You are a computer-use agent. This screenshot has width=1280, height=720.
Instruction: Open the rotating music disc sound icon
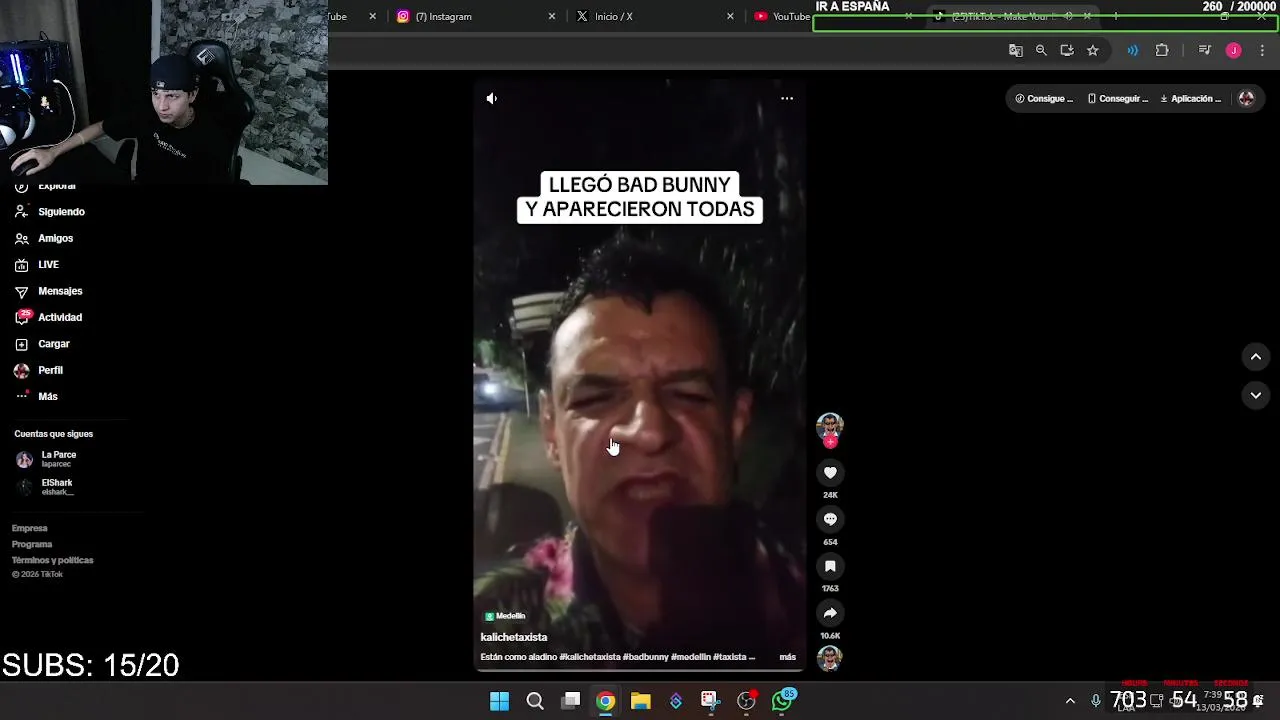tap(830, 657)
